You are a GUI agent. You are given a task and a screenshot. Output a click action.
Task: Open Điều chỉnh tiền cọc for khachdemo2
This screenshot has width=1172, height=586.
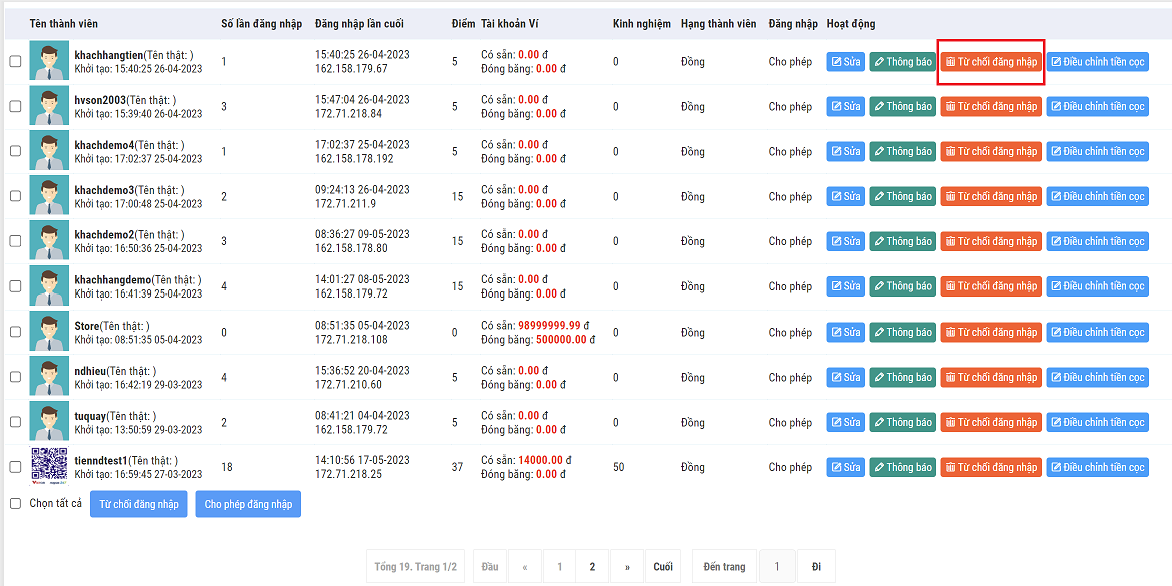click(x=1097, y=241)
